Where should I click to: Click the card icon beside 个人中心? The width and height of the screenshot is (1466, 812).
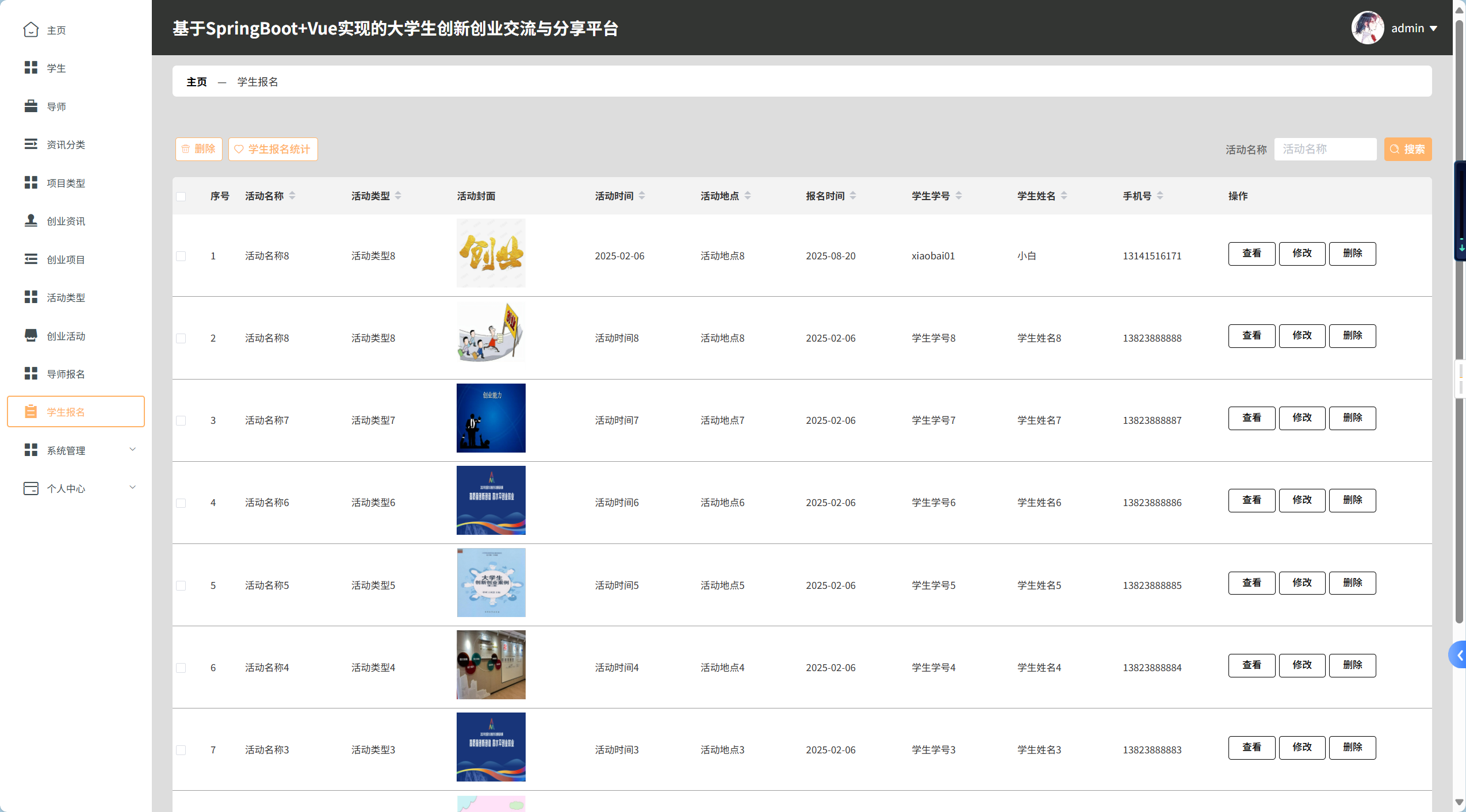click(x=31, y=488)
